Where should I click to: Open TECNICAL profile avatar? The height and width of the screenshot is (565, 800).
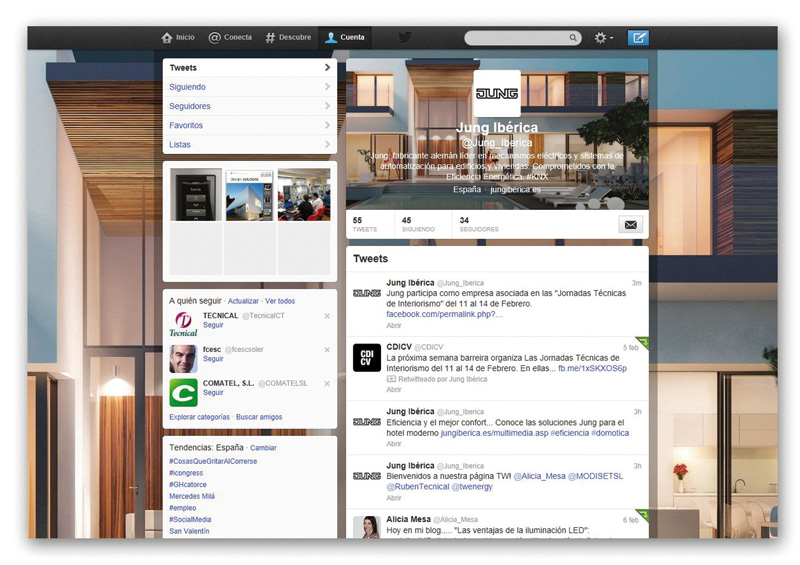(183, 324)
